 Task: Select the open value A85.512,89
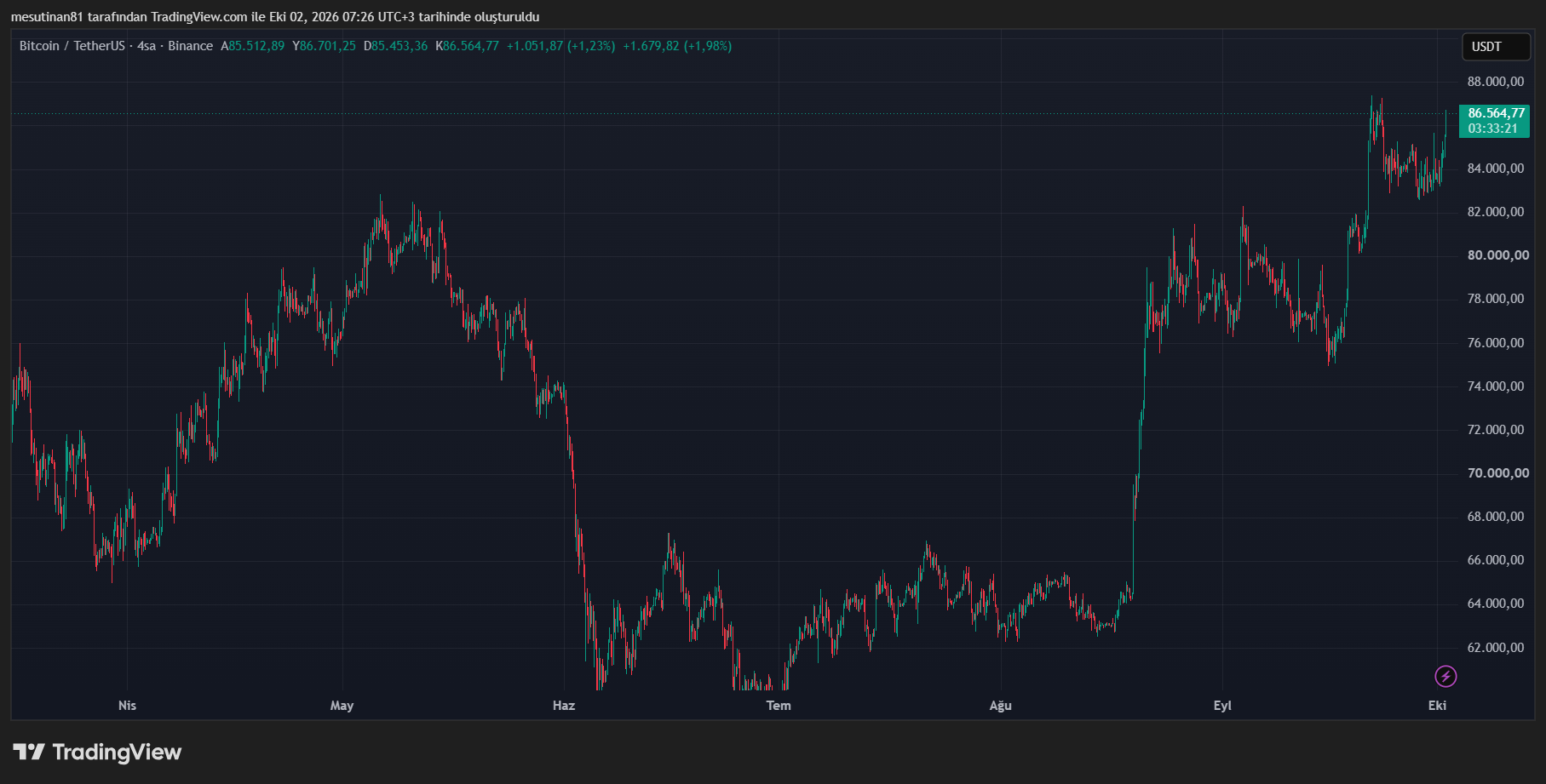(x=253, y=46)
